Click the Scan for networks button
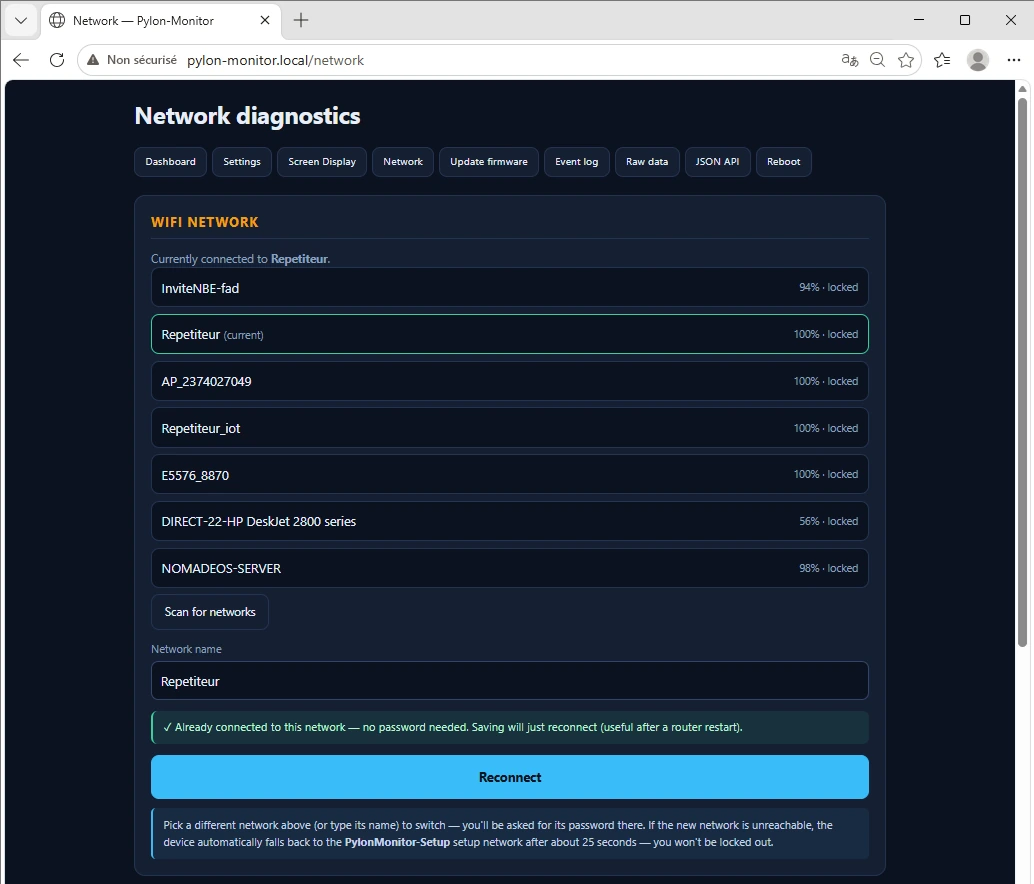The height and width of the screenshot is (884, 1034). click(210, 612)
